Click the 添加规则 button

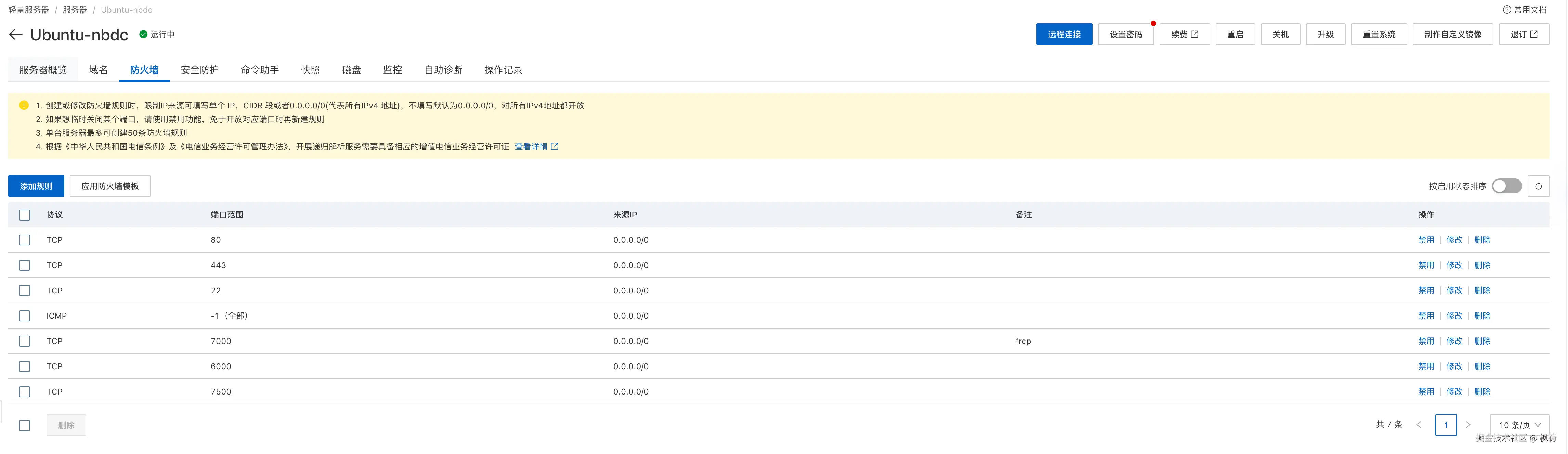(36, 186)
